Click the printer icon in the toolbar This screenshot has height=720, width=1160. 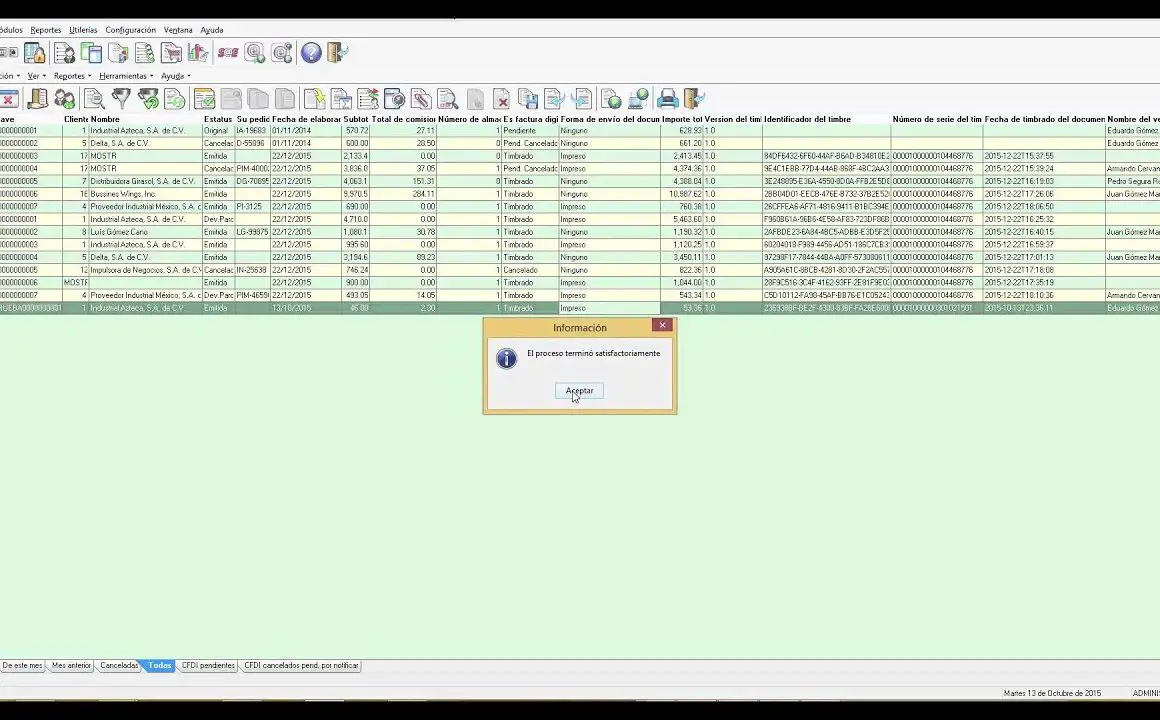point(667,99)
